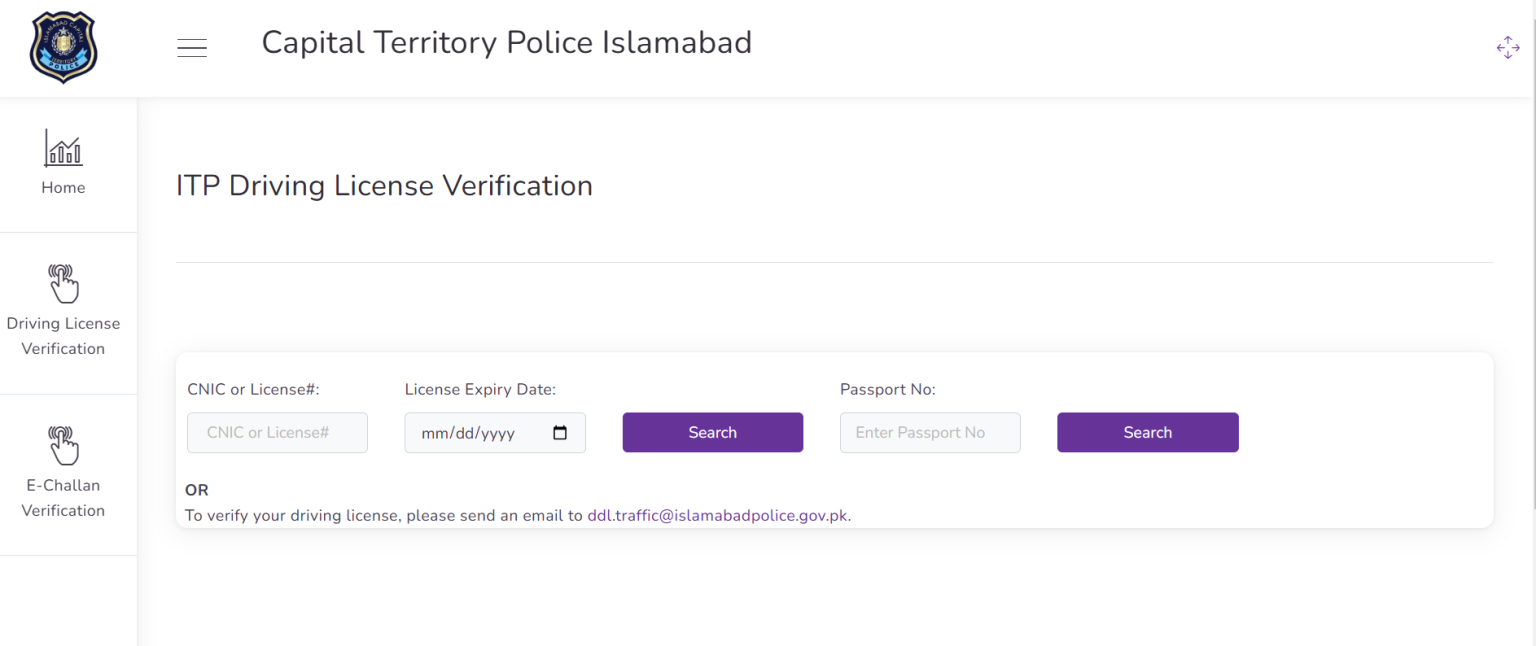Click the CNIC or License# field label
Image resolution: width=1536 pixels, height=646 pixels.
point(252,389)
